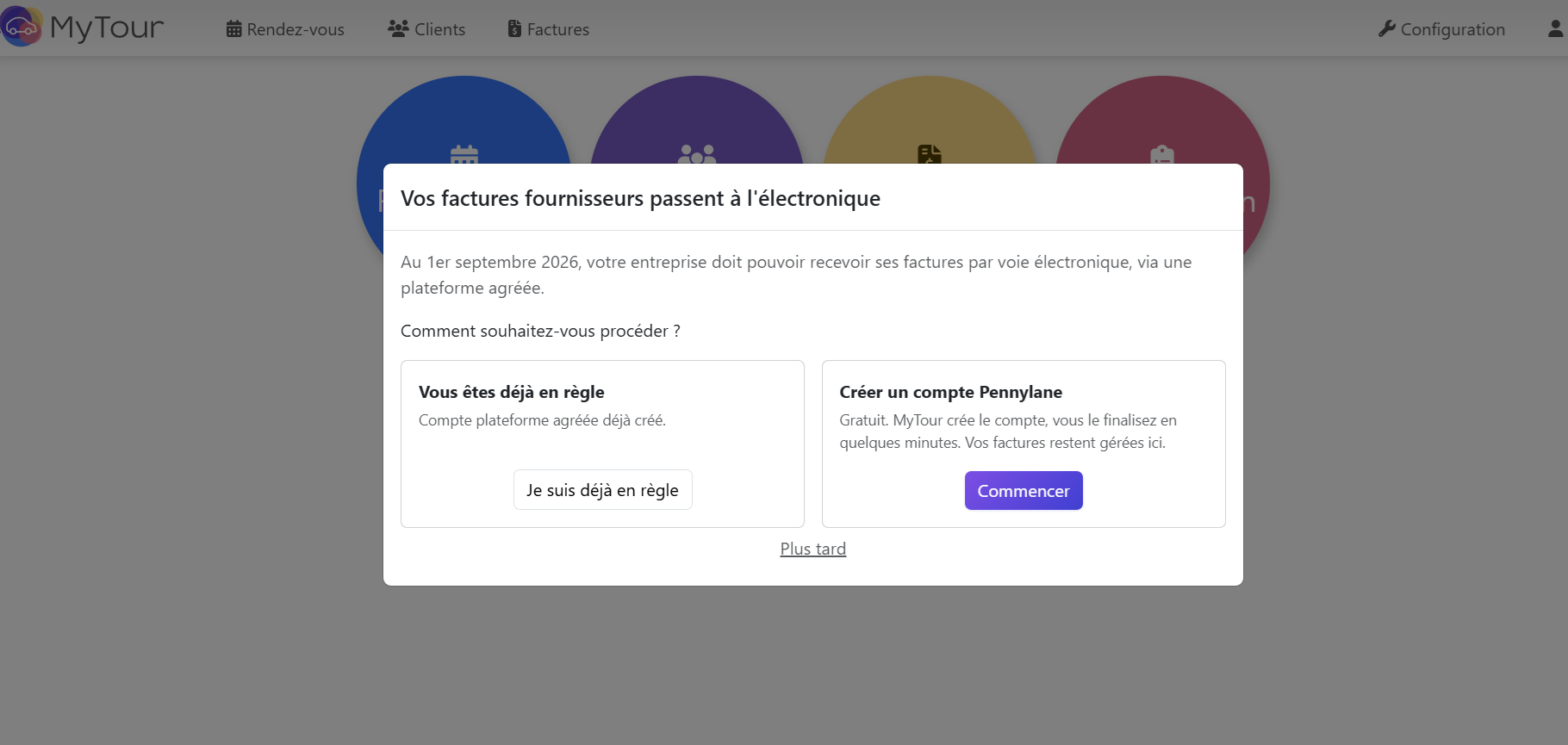Screen dimensions: 1568x745
Task: Click the dialog title about factures fournisseurs
Action: click(x=640, y=198)
